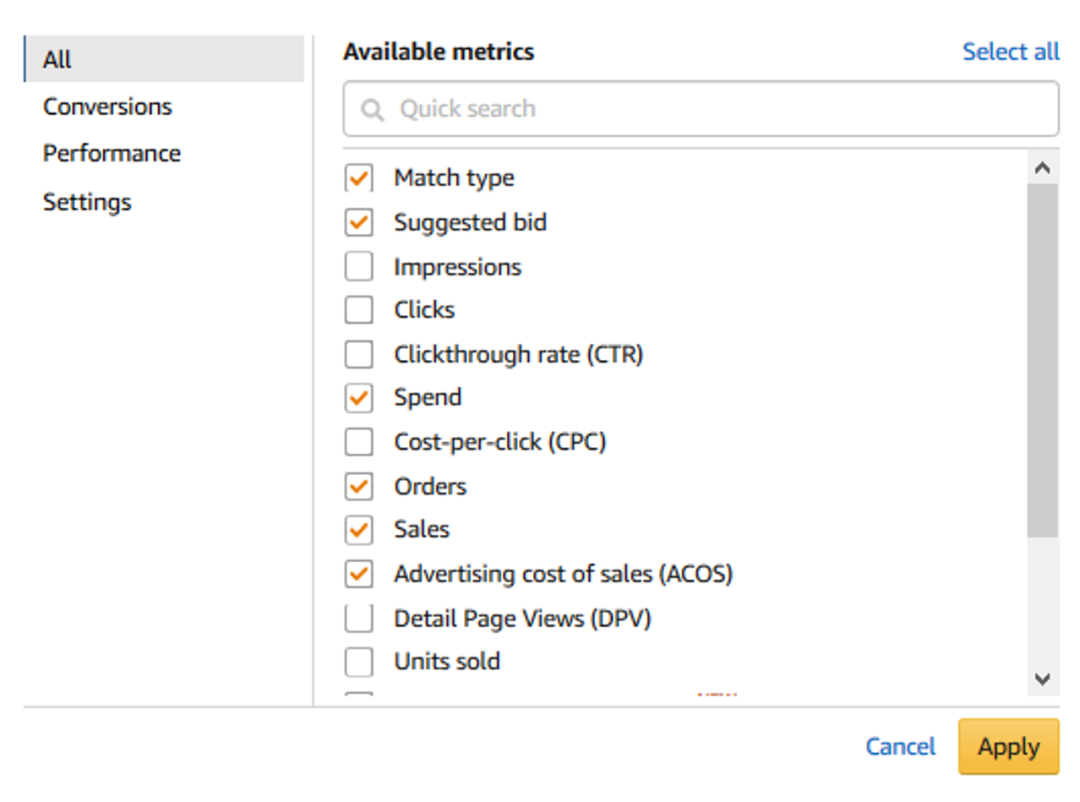Check the Cost-per-click (CPC) box
The image size is (1080, 802).
click(x=358, y=442)
